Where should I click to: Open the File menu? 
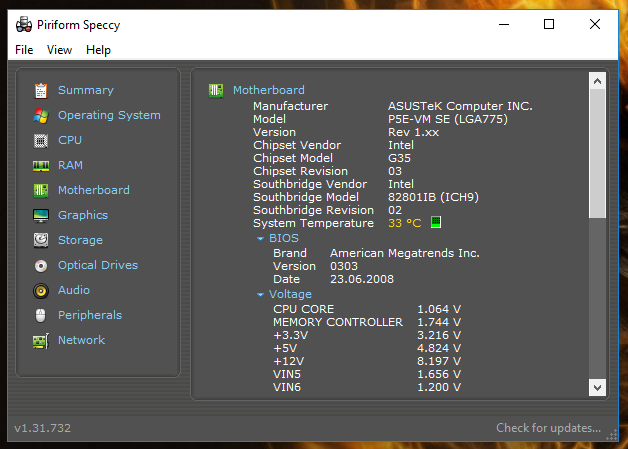pyautogui.click(x=24, y=50)
